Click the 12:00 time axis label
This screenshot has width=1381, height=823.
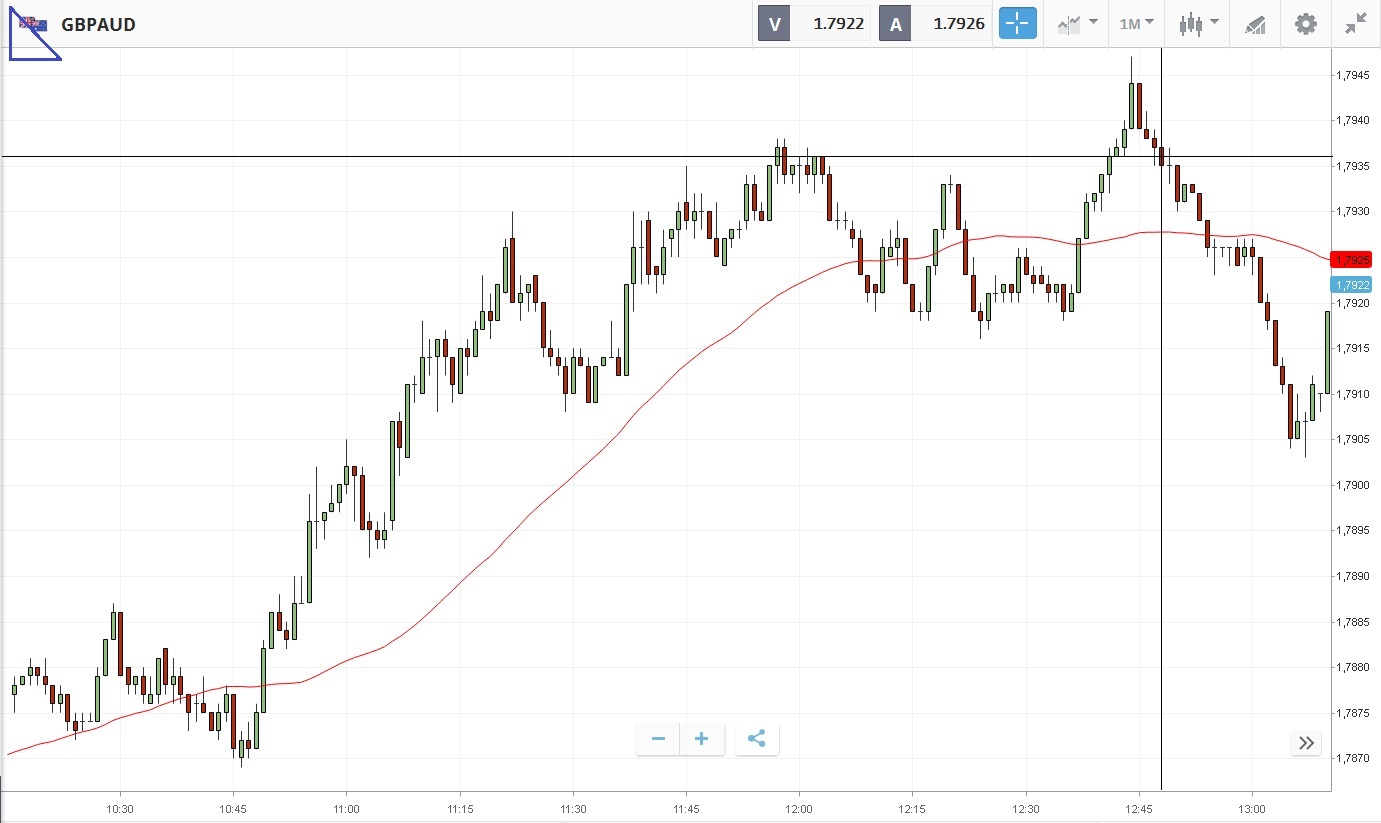799,808
